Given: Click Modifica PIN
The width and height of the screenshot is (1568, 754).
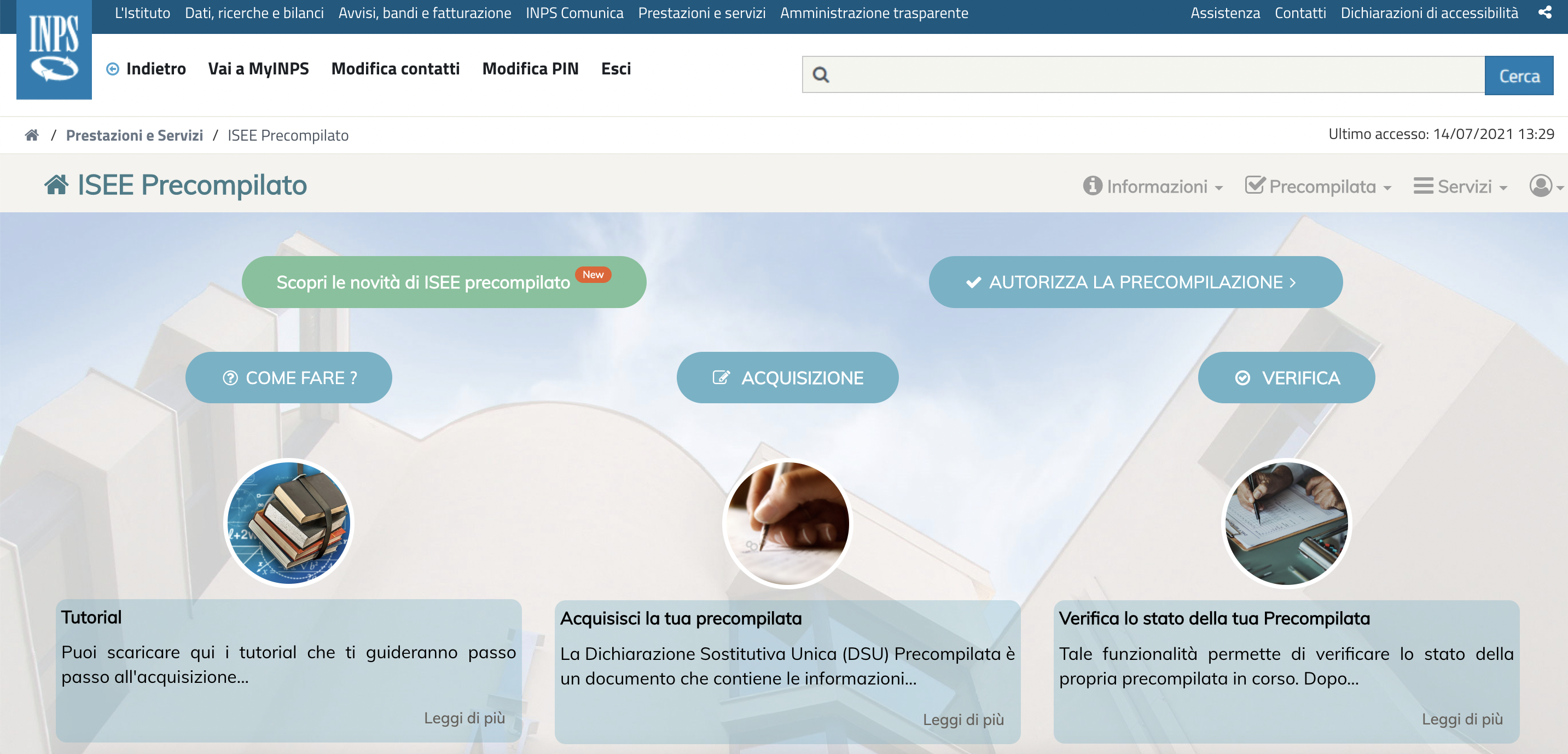Looking at the screenshot, I should point(530,69).
